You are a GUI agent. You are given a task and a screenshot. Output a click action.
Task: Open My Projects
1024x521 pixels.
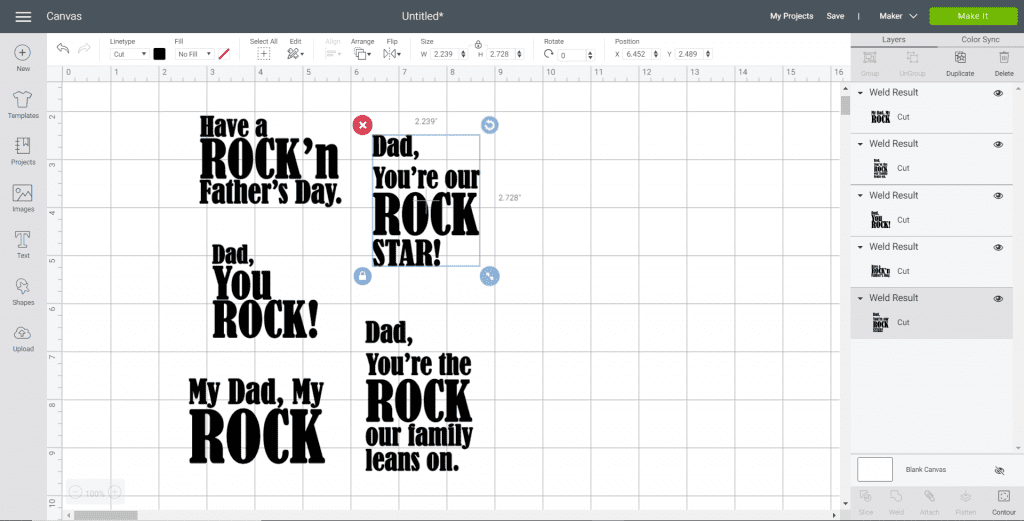point(792,16)
